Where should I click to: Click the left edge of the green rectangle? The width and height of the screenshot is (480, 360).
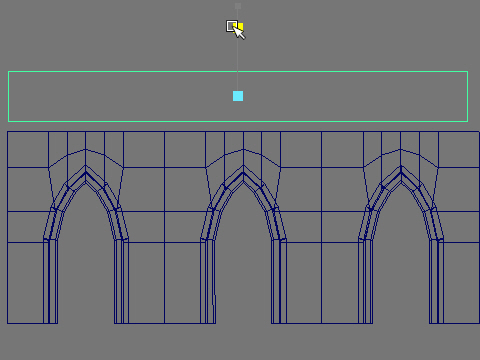(8, 96)
